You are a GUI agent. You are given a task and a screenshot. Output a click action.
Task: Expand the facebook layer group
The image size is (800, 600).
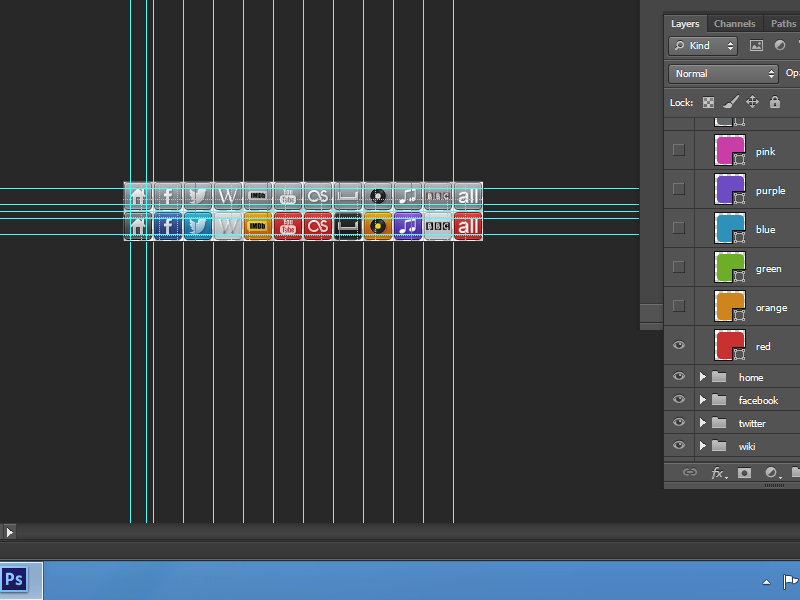pyautogui.click(x=703, y=400)
